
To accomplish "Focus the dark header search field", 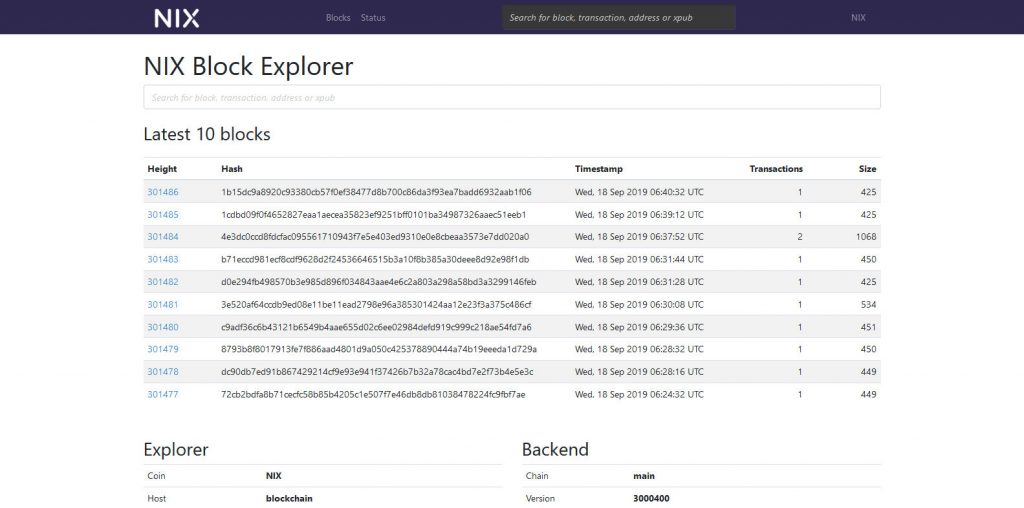I will tap(619, 18).
